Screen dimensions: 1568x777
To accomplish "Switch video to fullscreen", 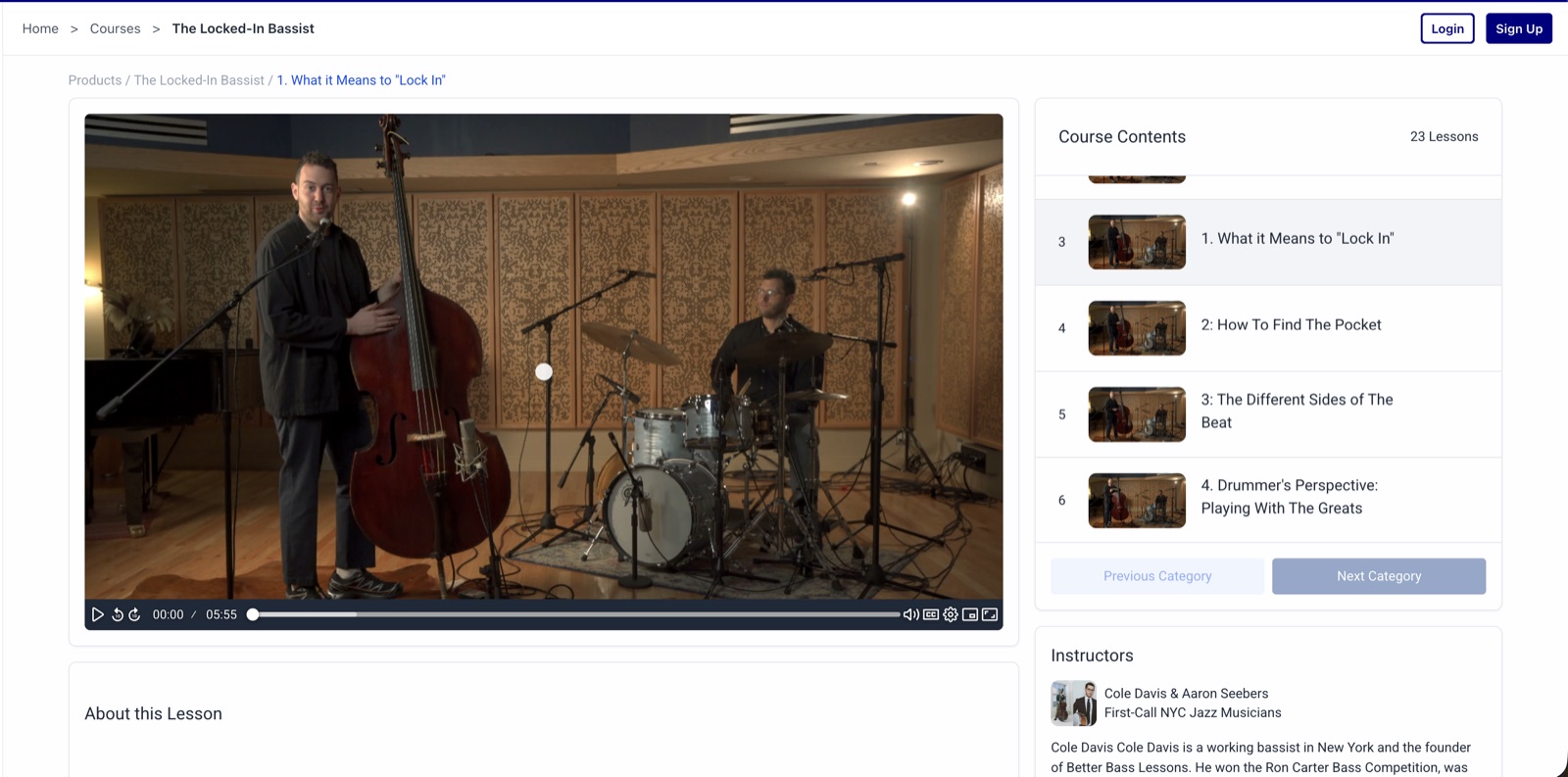I will (x=990, y=614).
